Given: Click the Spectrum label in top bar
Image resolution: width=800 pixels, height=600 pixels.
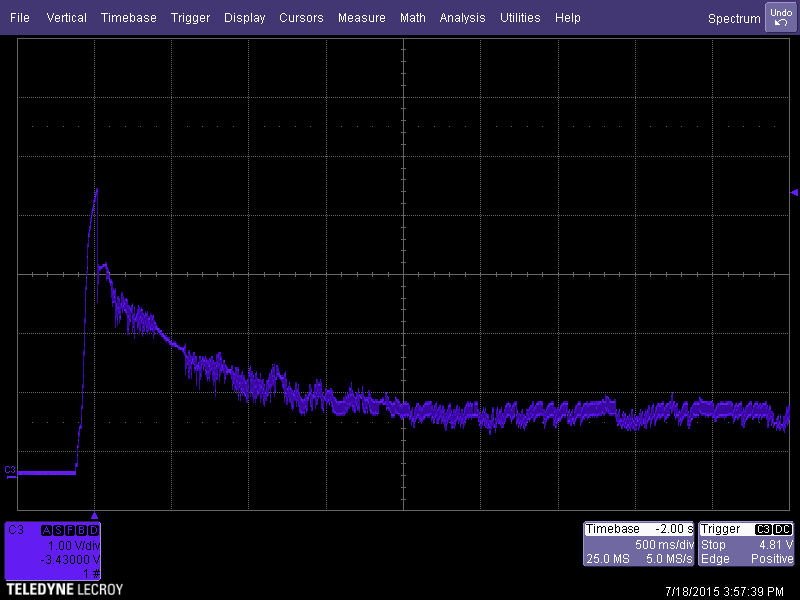Looking at the screenshot, I should pyautogui.click(x=734, y=18).
